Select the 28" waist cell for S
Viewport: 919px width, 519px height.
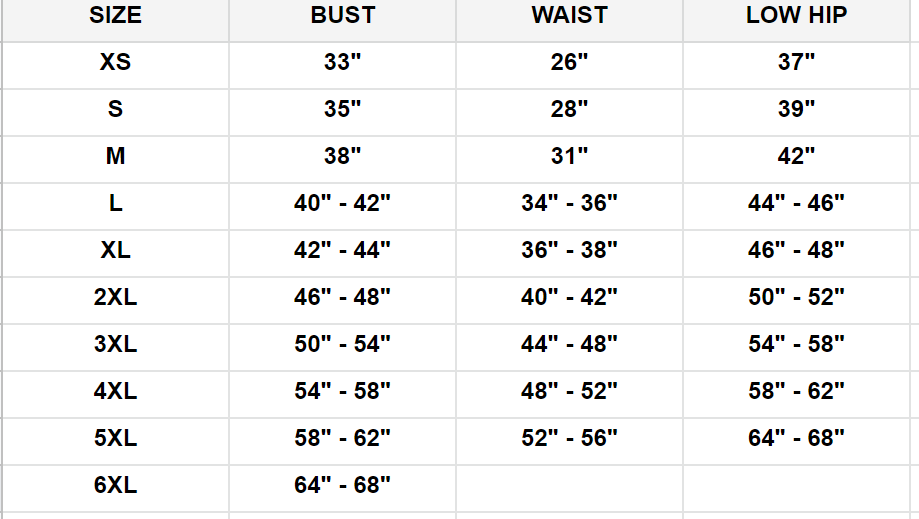(x=569, y=109)
